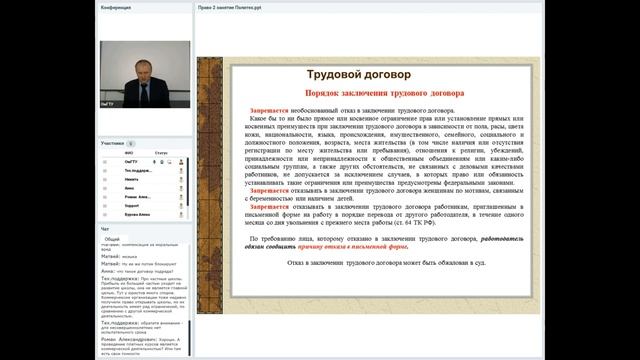Click the small flag icon left of ОмГТУ
Screen dimensions: 640x360
tap(105, 162)
